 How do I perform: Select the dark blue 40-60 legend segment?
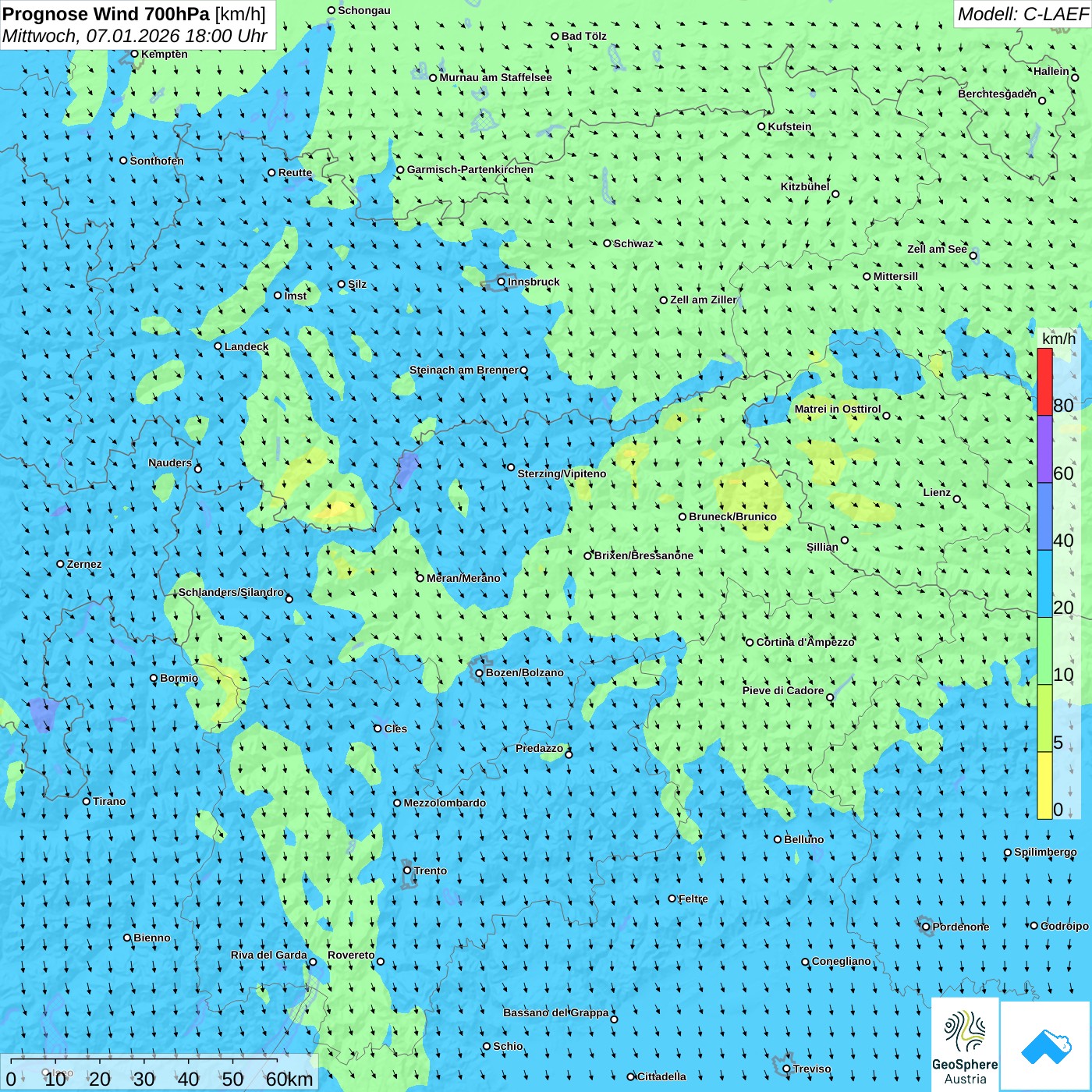tap(1044, 516)
